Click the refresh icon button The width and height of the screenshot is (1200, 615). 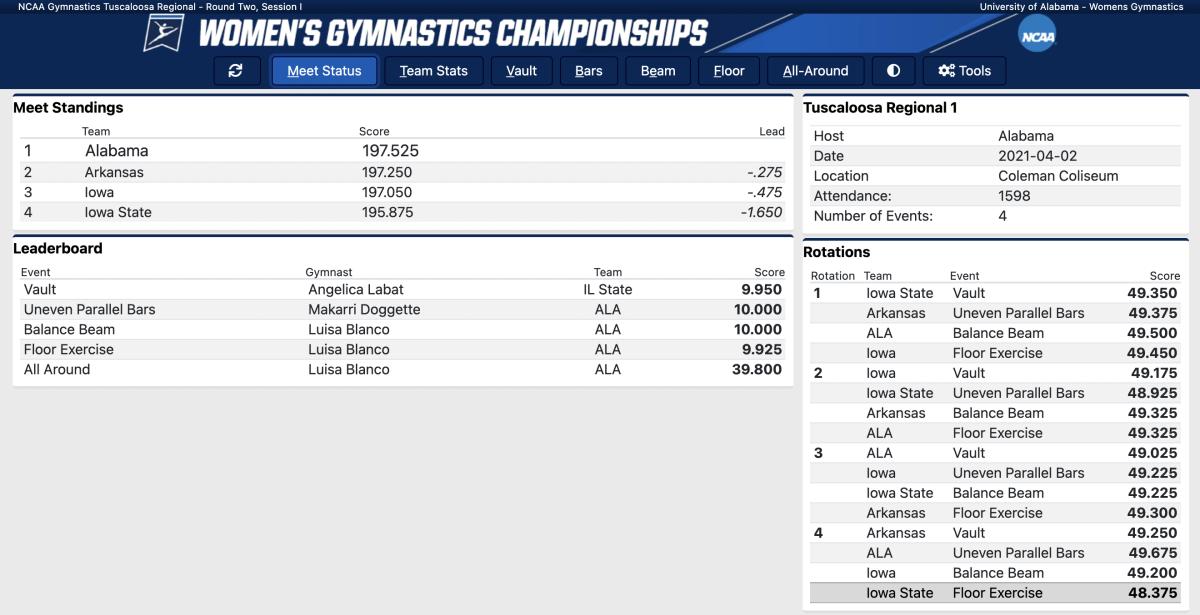(x=236, y=71)
